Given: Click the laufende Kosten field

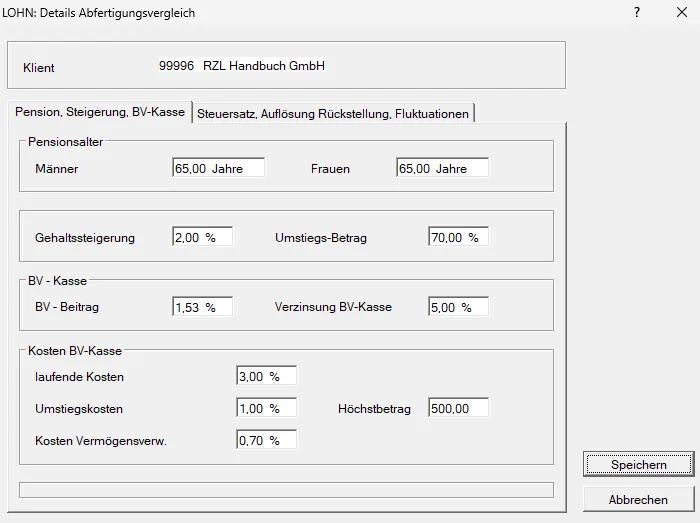Looking at the screenshot, I should (267, 376).
